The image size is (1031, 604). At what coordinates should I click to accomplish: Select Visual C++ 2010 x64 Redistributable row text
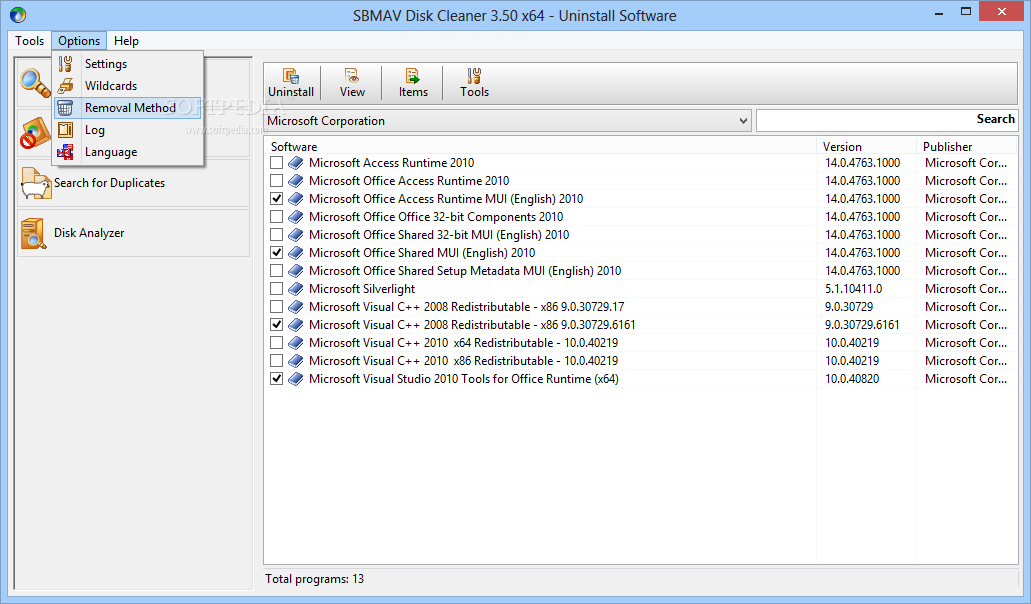tap(464, 342)
